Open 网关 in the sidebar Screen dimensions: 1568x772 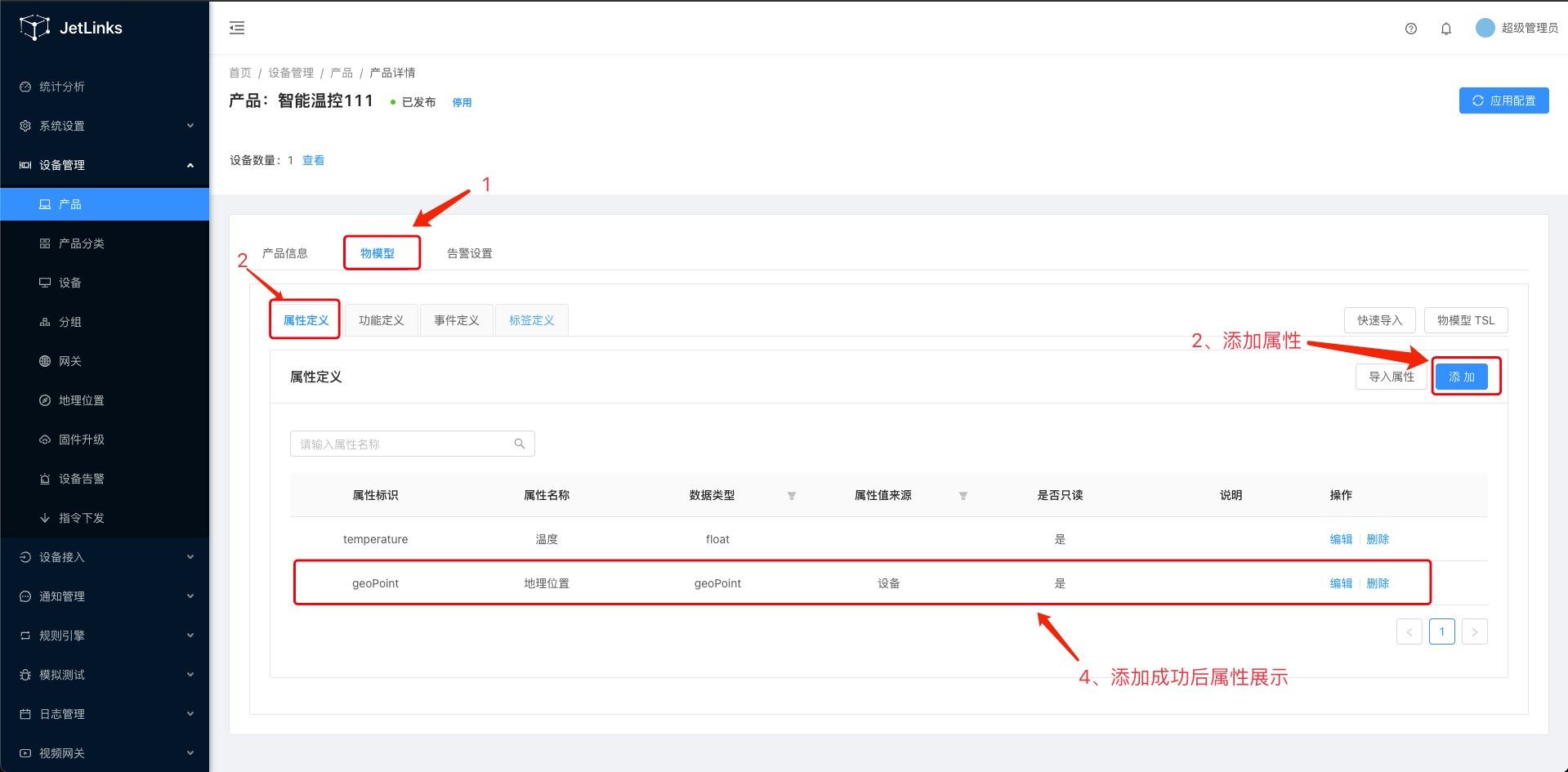105,361
